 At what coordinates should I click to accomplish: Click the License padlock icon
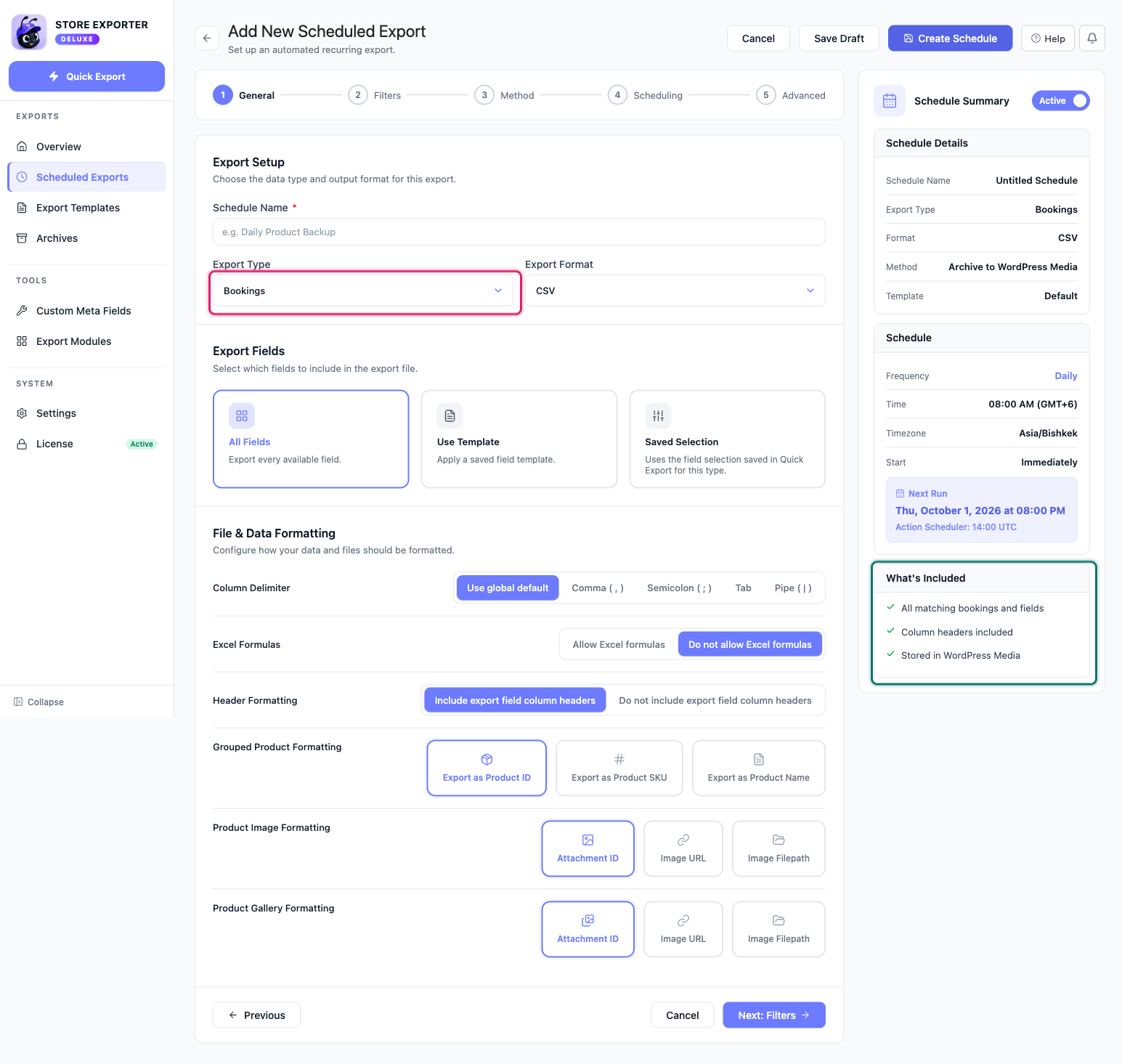click(22, 444)
